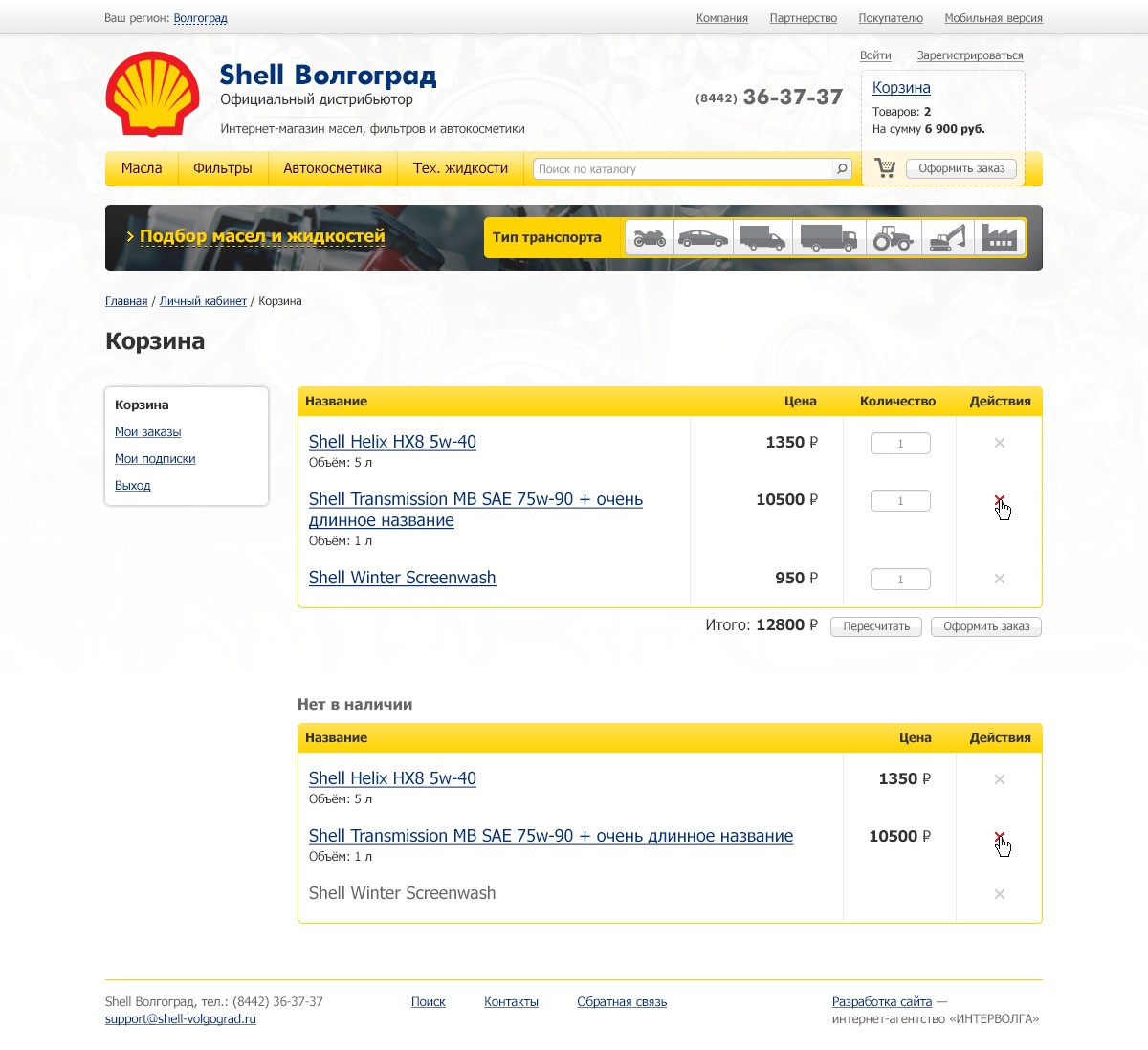Click the Пересчитать button
The image size is (1148, 1050).
876,626
